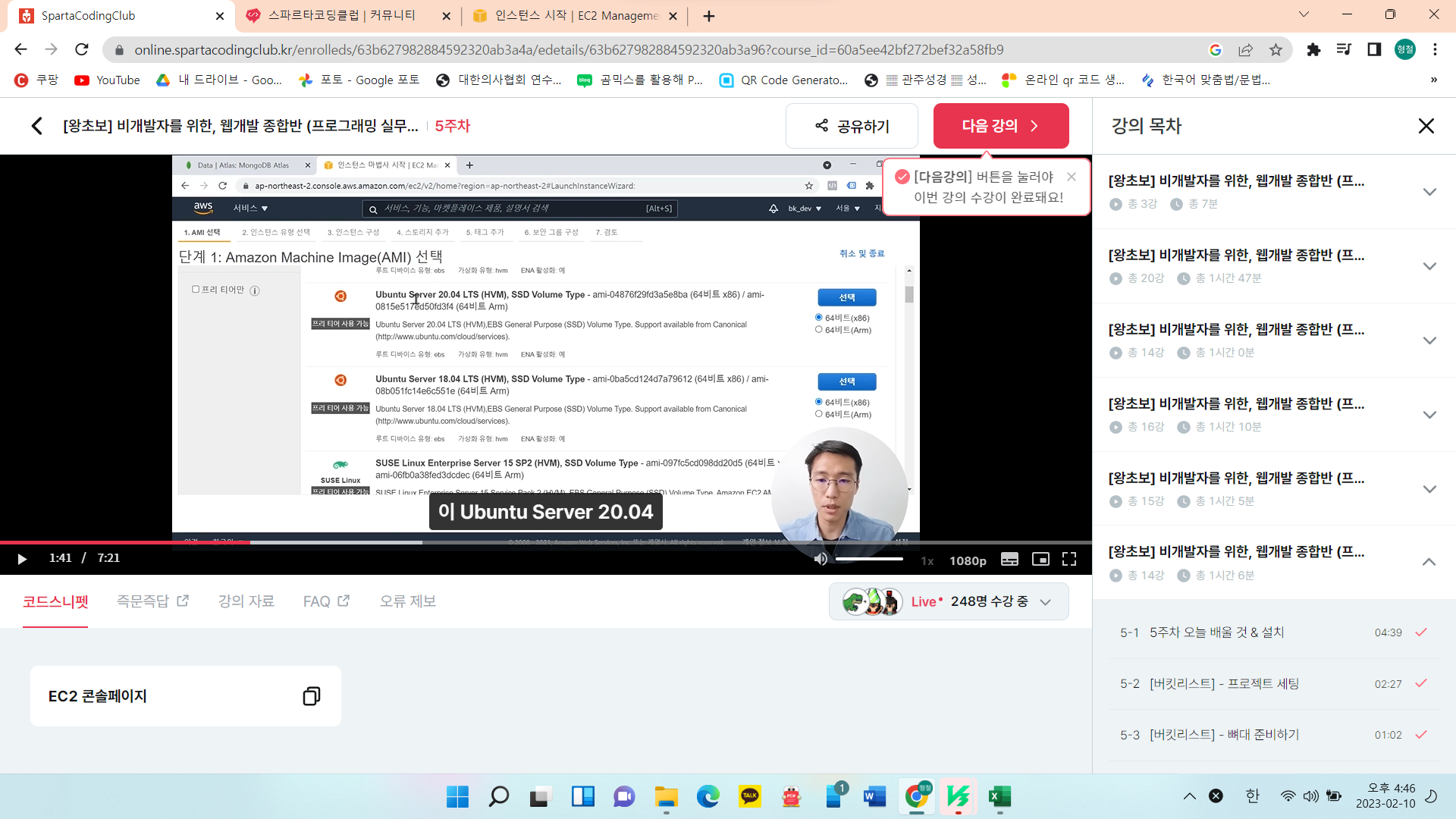Reload the current page

click(x=82, y=49)
